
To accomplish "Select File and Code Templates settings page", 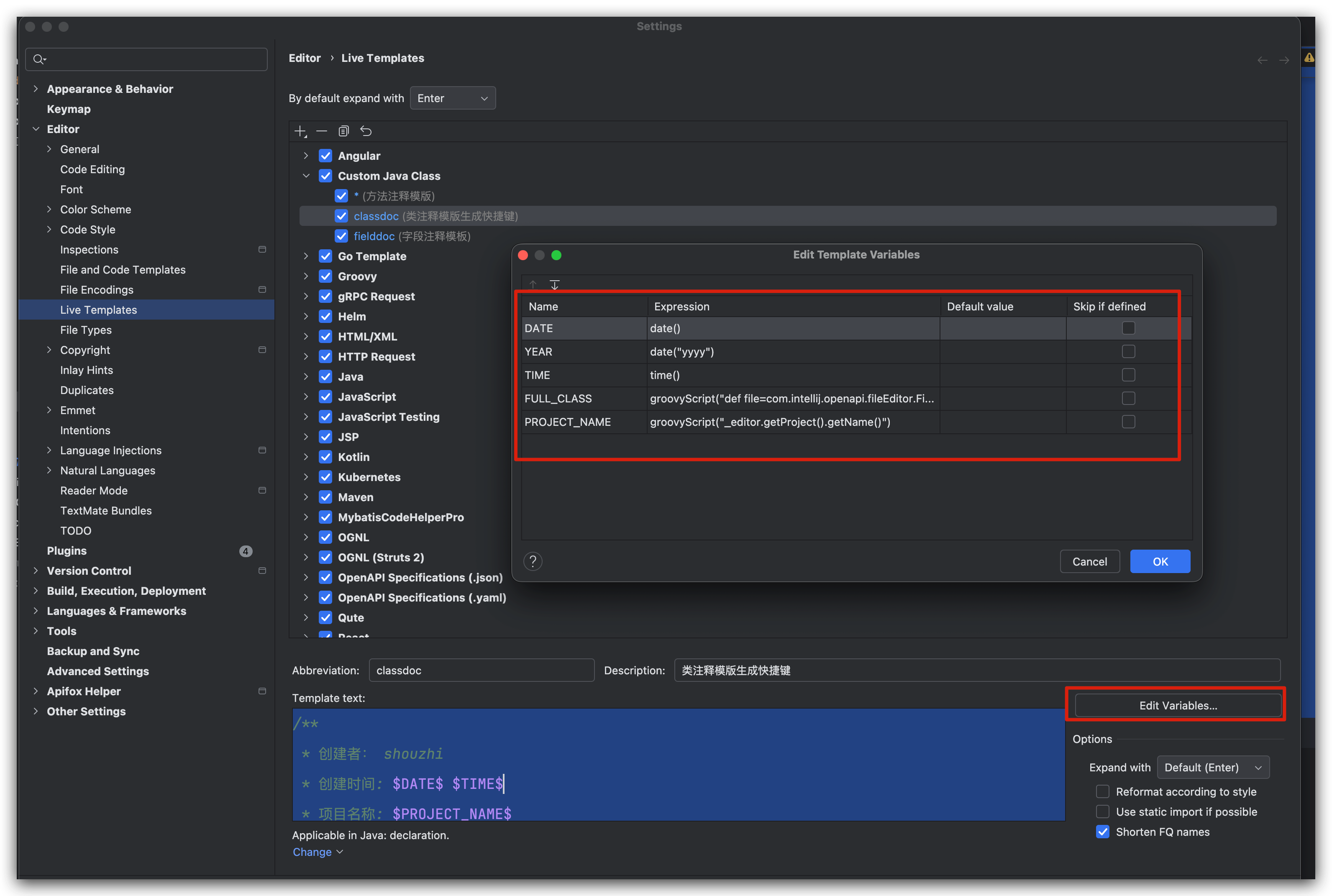I will click(123, 270).
